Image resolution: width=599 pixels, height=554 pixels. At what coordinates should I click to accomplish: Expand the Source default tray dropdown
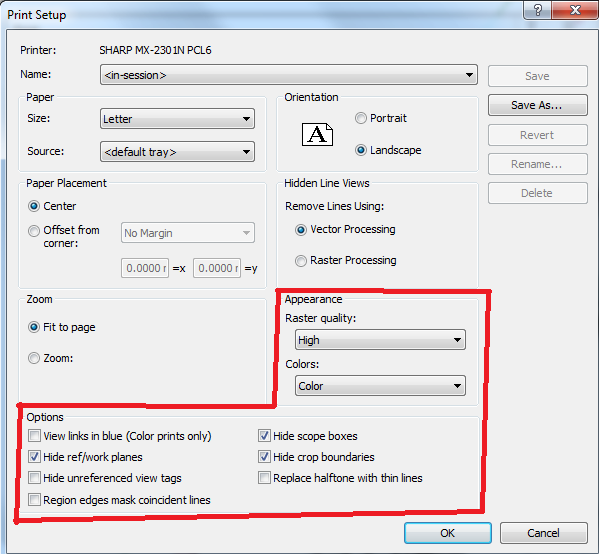(177, 152)
